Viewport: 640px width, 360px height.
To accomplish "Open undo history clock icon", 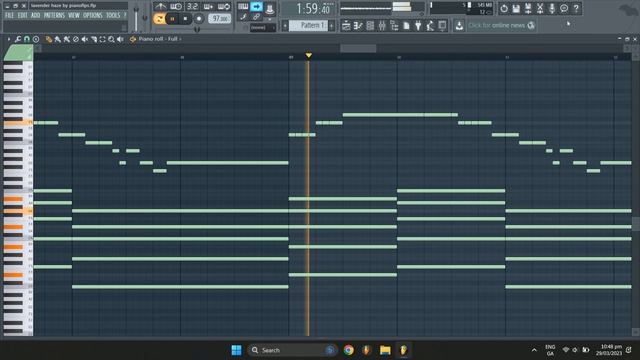I will coord(504,8).
